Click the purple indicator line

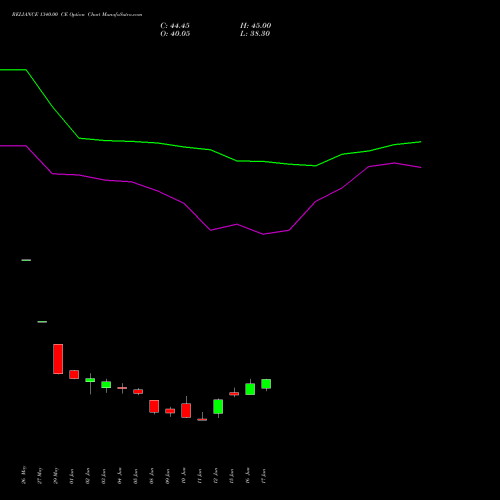click(210, 230)
